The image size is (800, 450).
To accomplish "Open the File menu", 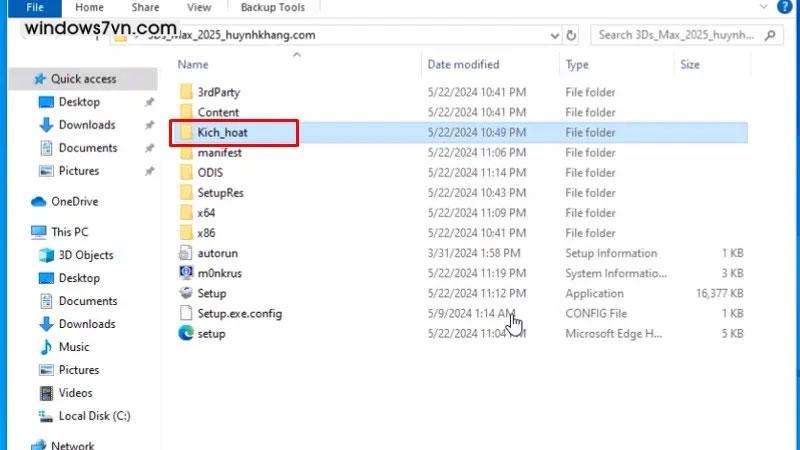I will tap(34, 8).
